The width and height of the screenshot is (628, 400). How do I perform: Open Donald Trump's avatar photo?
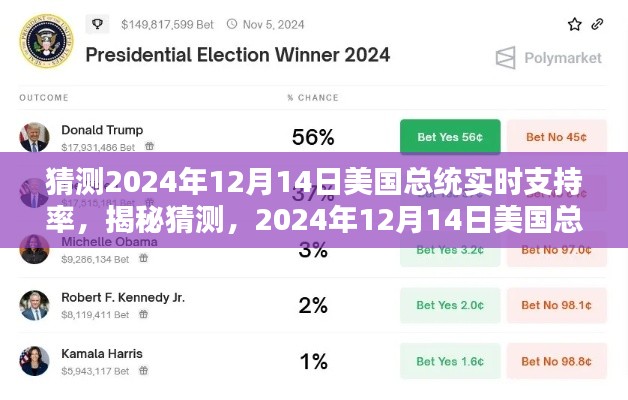(34, 137)
